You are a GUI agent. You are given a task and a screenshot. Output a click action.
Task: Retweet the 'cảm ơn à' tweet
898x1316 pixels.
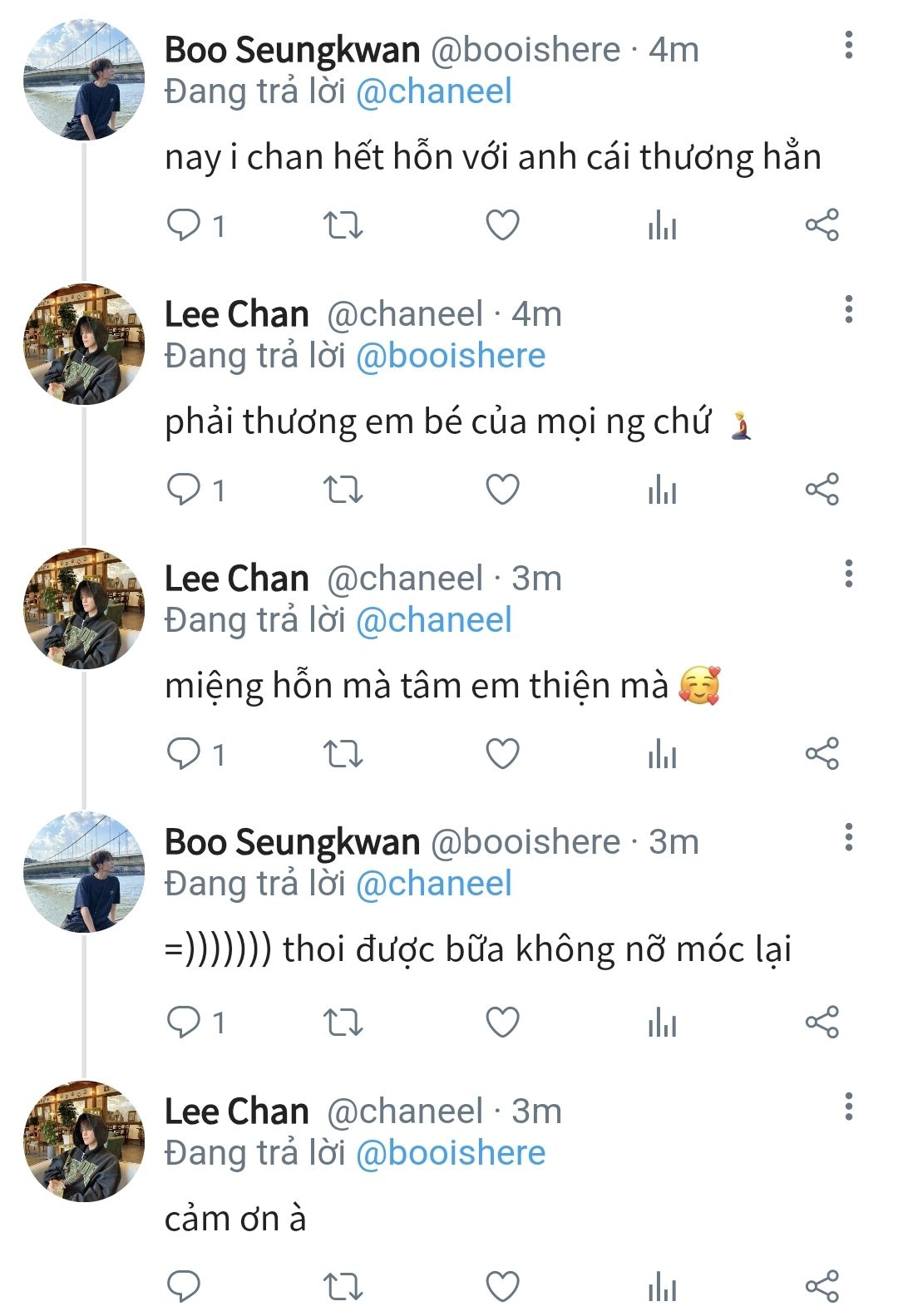[343, 1287]
